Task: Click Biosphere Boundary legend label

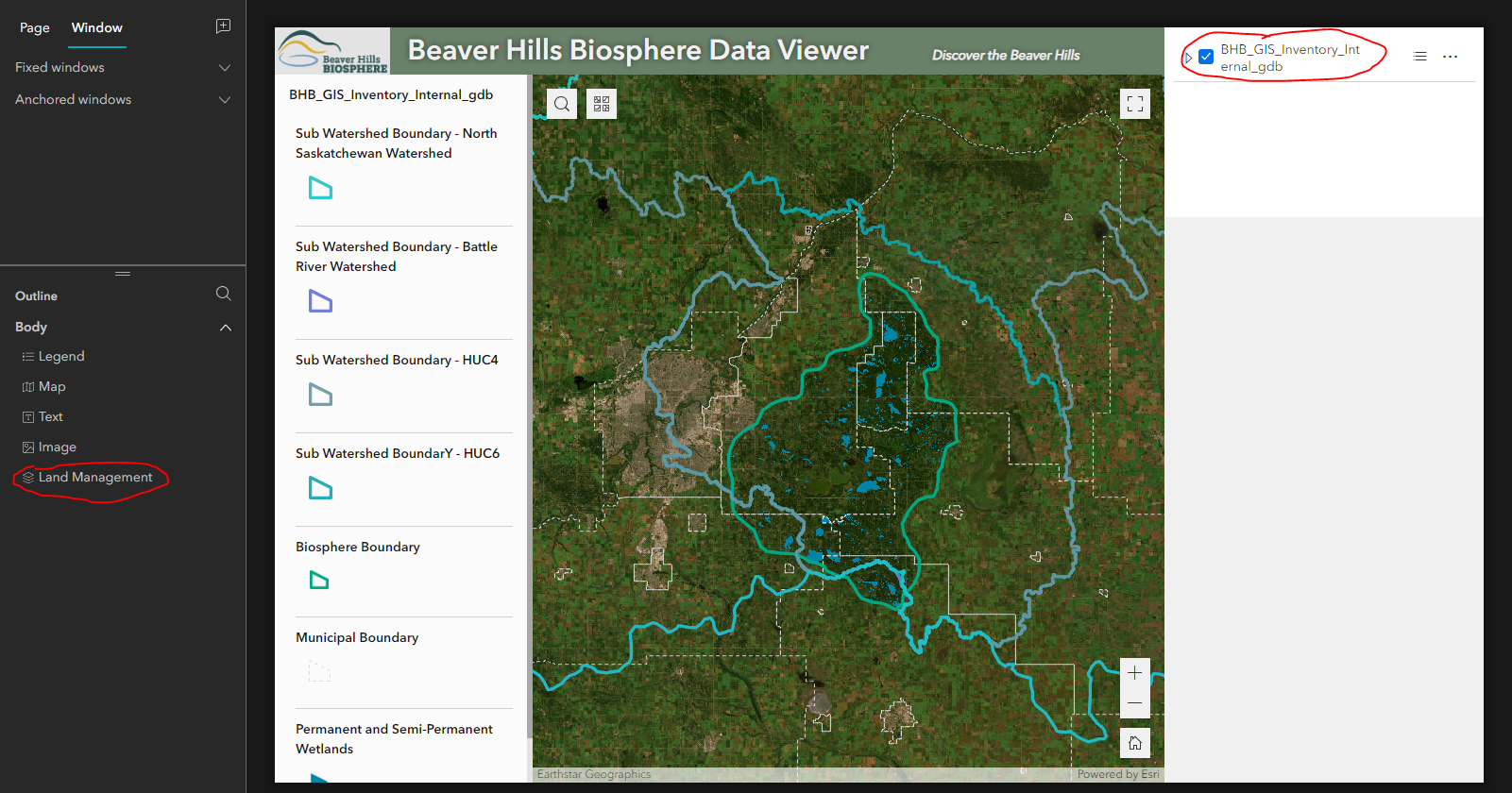Action: (358, 548)
